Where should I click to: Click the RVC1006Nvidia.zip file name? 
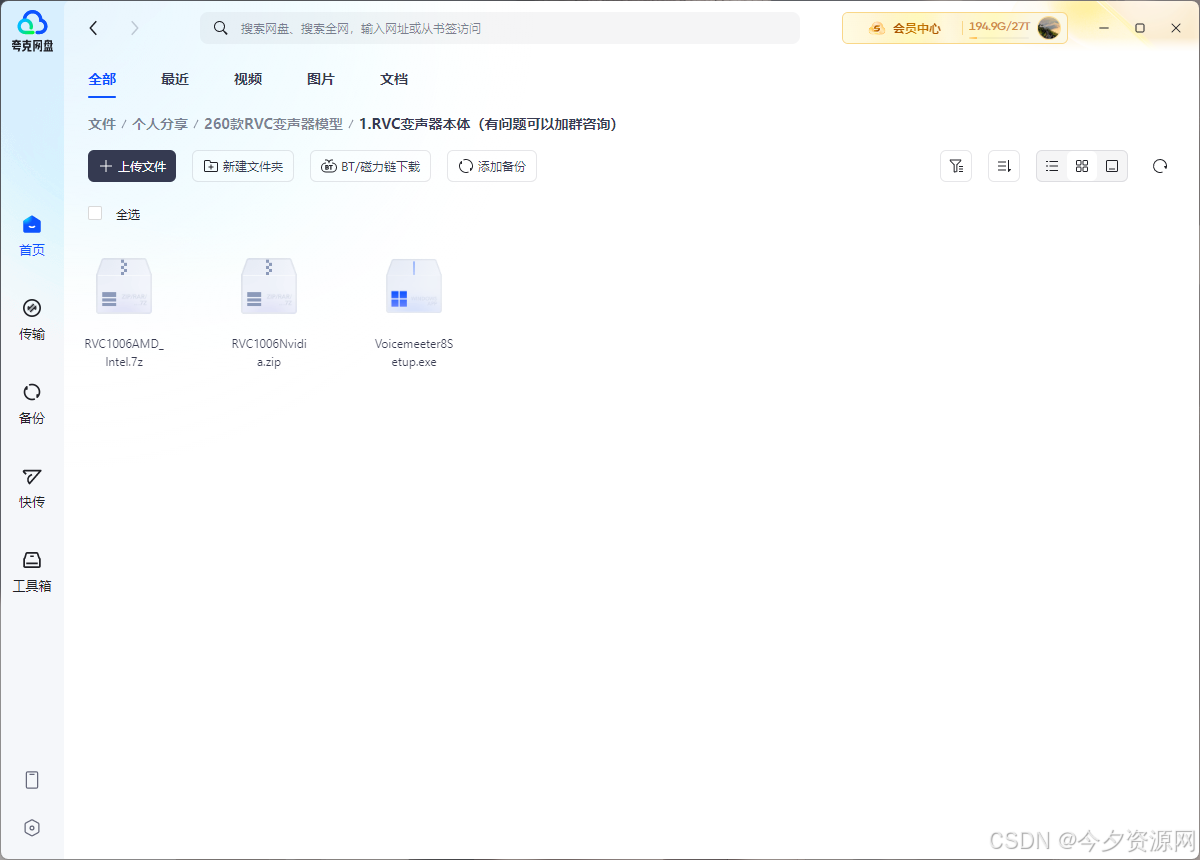pyautogui.click(x=269, y=352)
